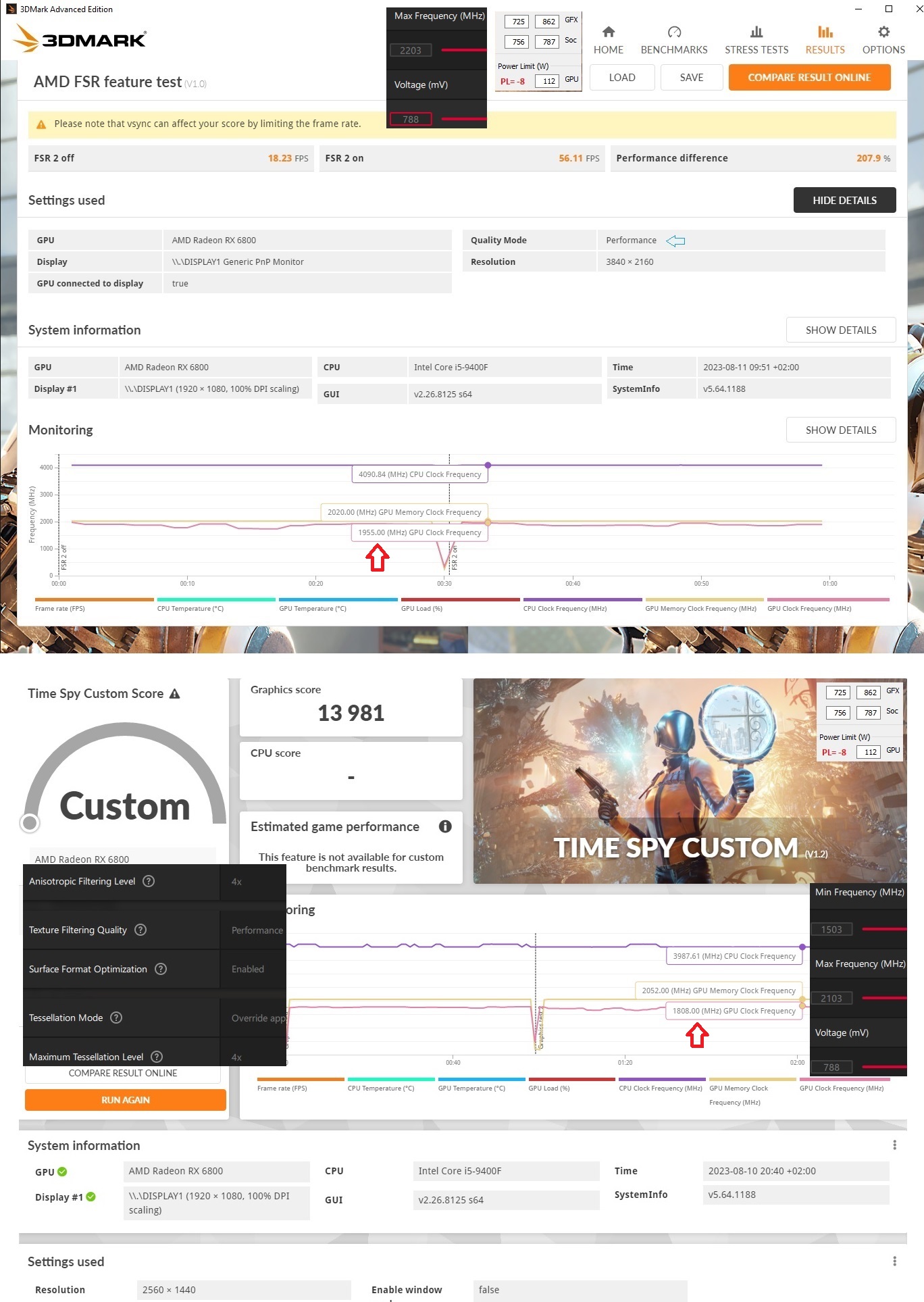Click the Performance difference 207.9 % value

[873, 158]
